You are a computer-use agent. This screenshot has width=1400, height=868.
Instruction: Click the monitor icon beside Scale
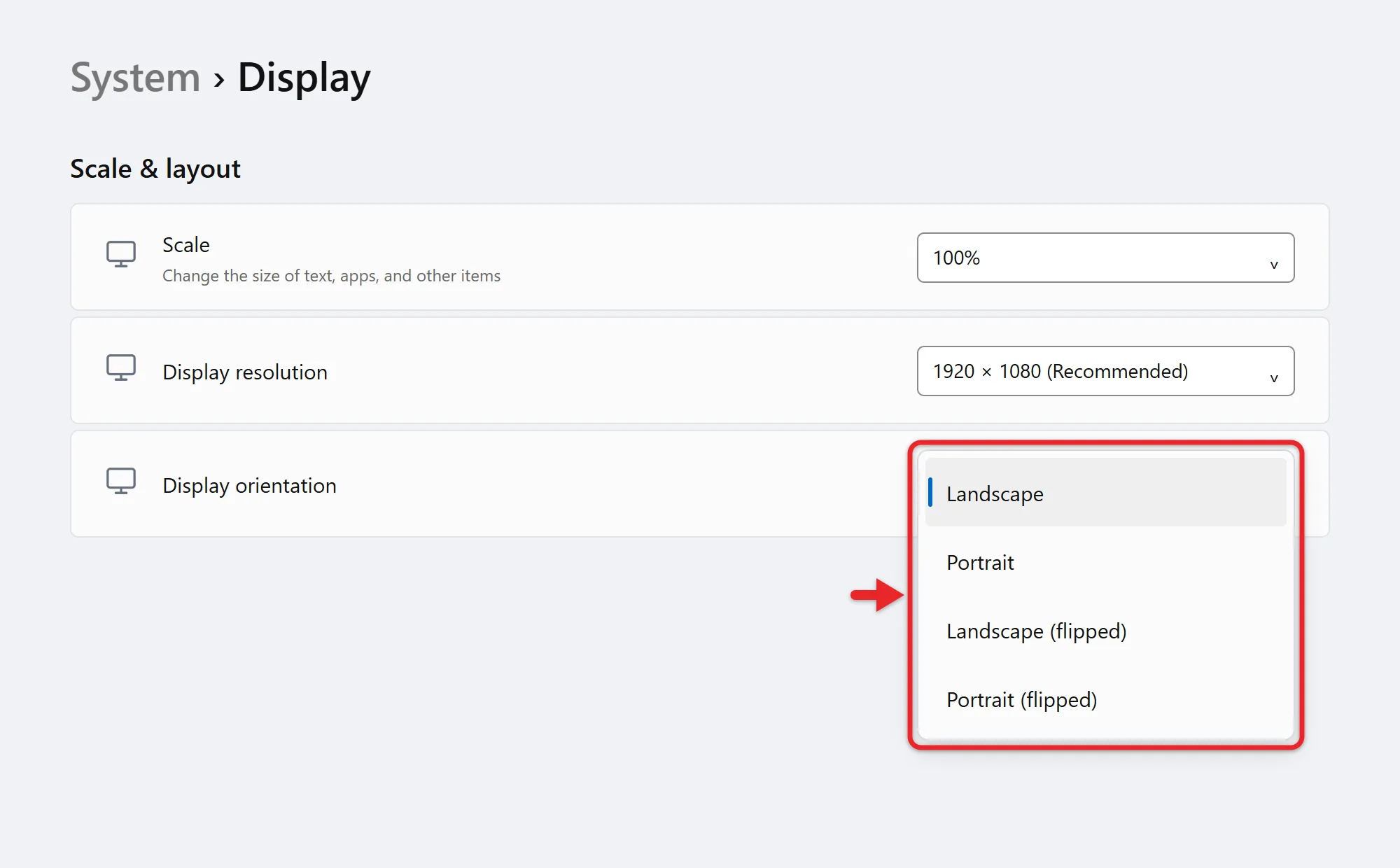tap(121, 254)
